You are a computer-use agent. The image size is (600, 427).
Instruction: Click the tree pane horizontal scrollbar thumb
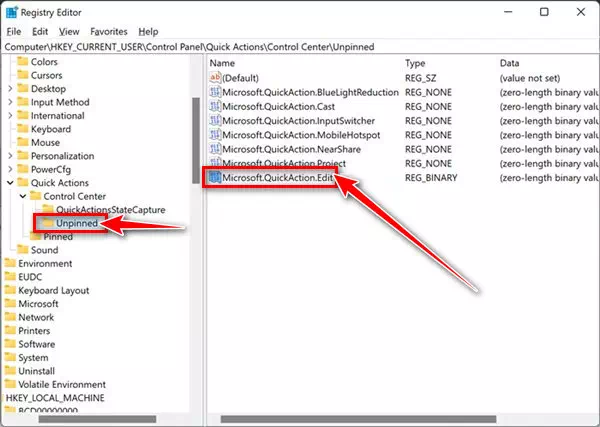(97, 419)
